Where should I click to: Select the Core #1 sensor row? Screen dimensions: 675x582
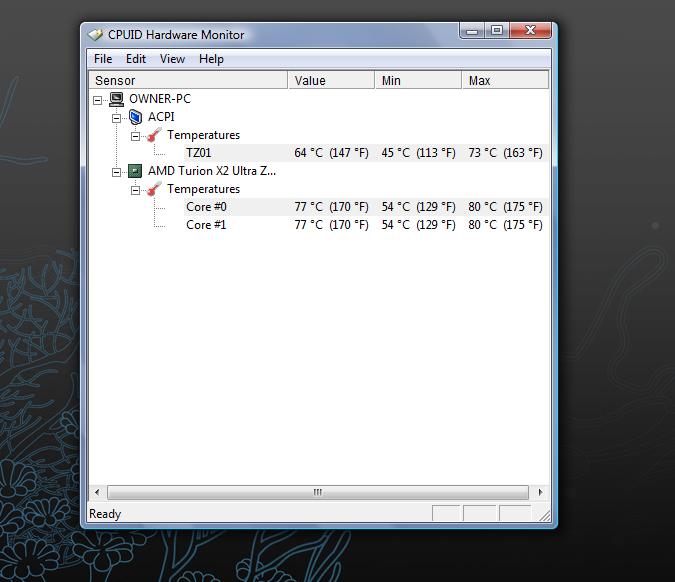367,225
